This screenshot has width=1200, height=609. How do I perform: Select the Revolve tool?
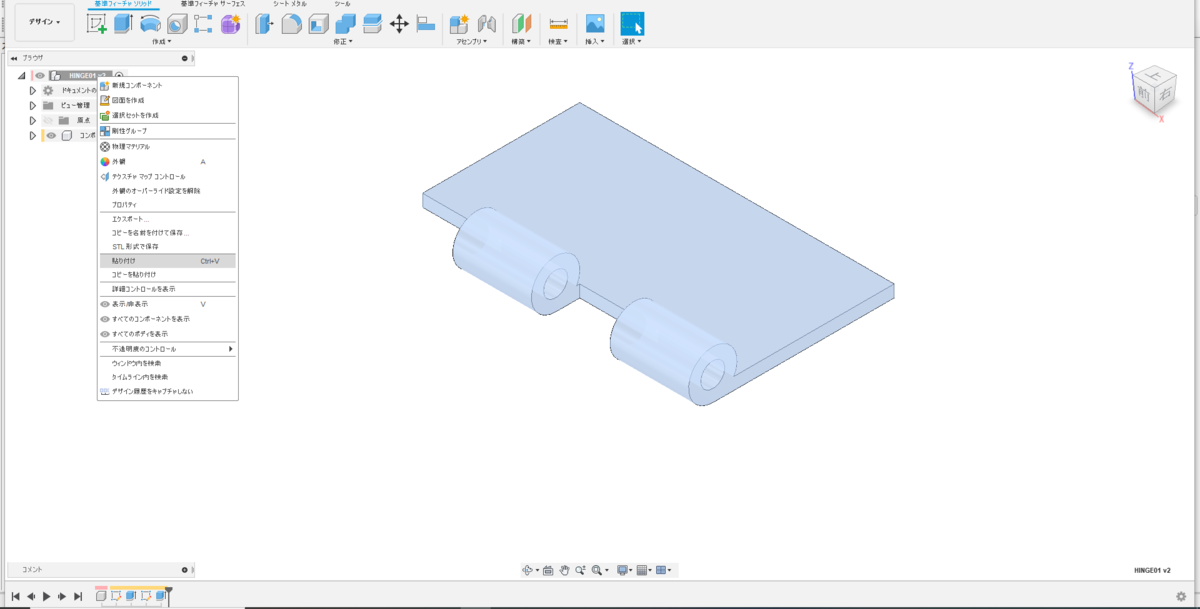pos(150,24)
